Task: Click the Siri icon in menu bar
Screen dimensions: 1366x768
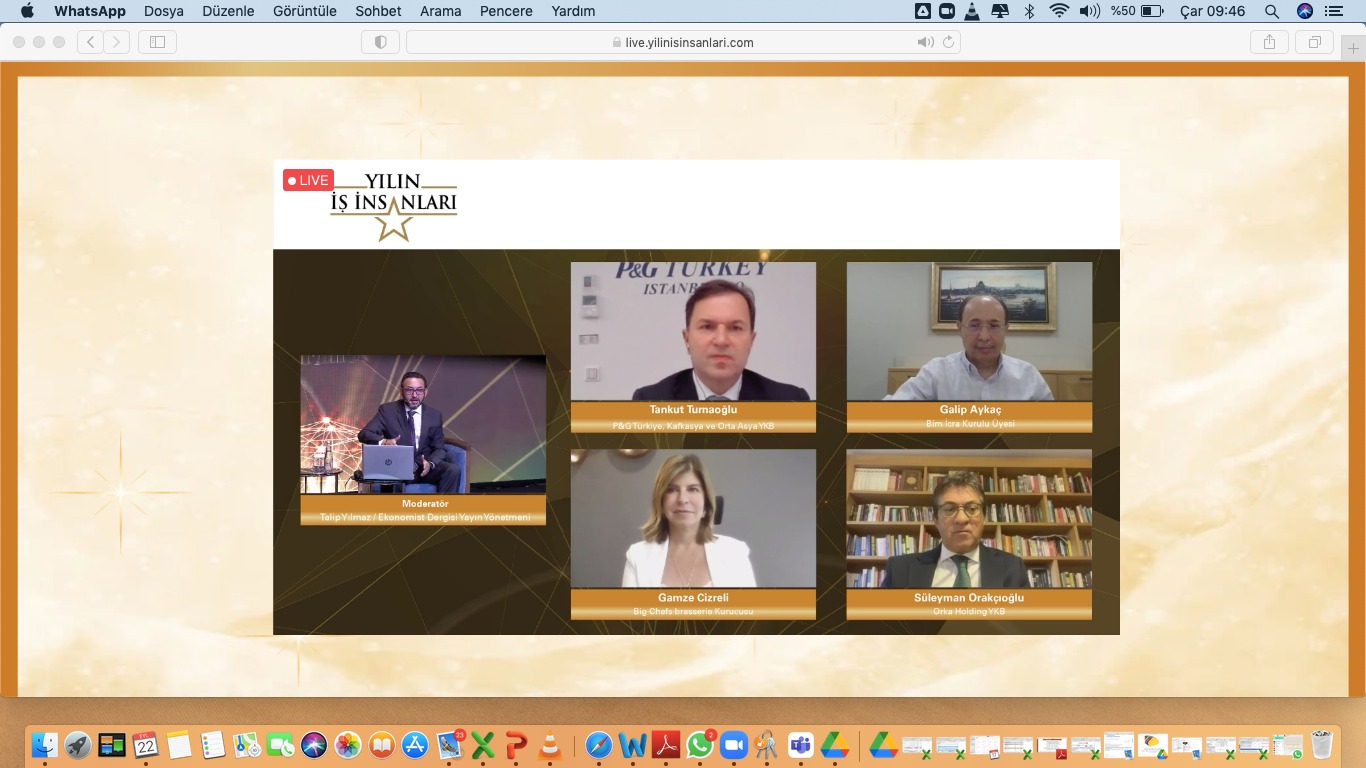Action: click(x=1304, y=11)
